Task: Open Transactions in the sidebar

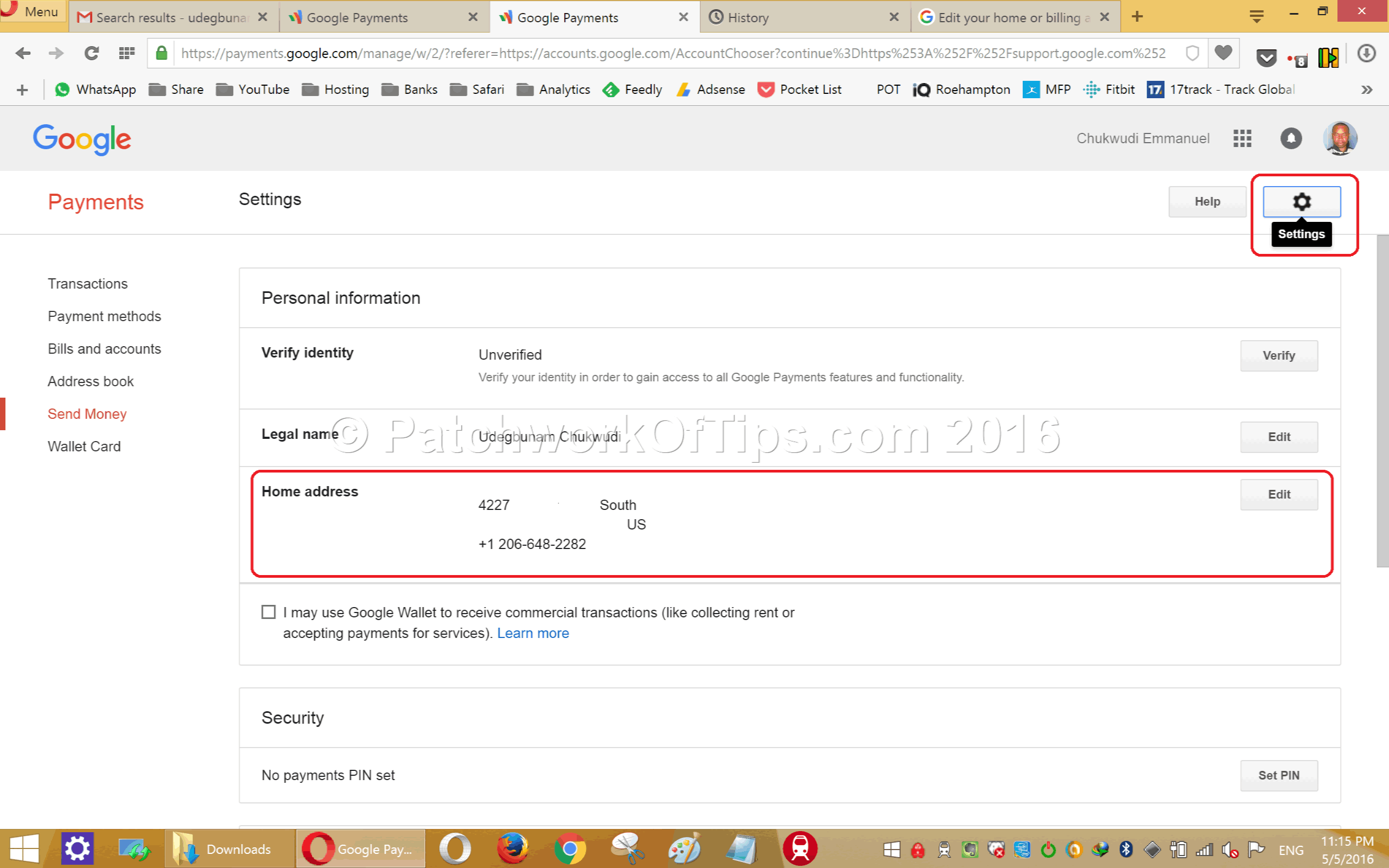Action: pos(88,284)
